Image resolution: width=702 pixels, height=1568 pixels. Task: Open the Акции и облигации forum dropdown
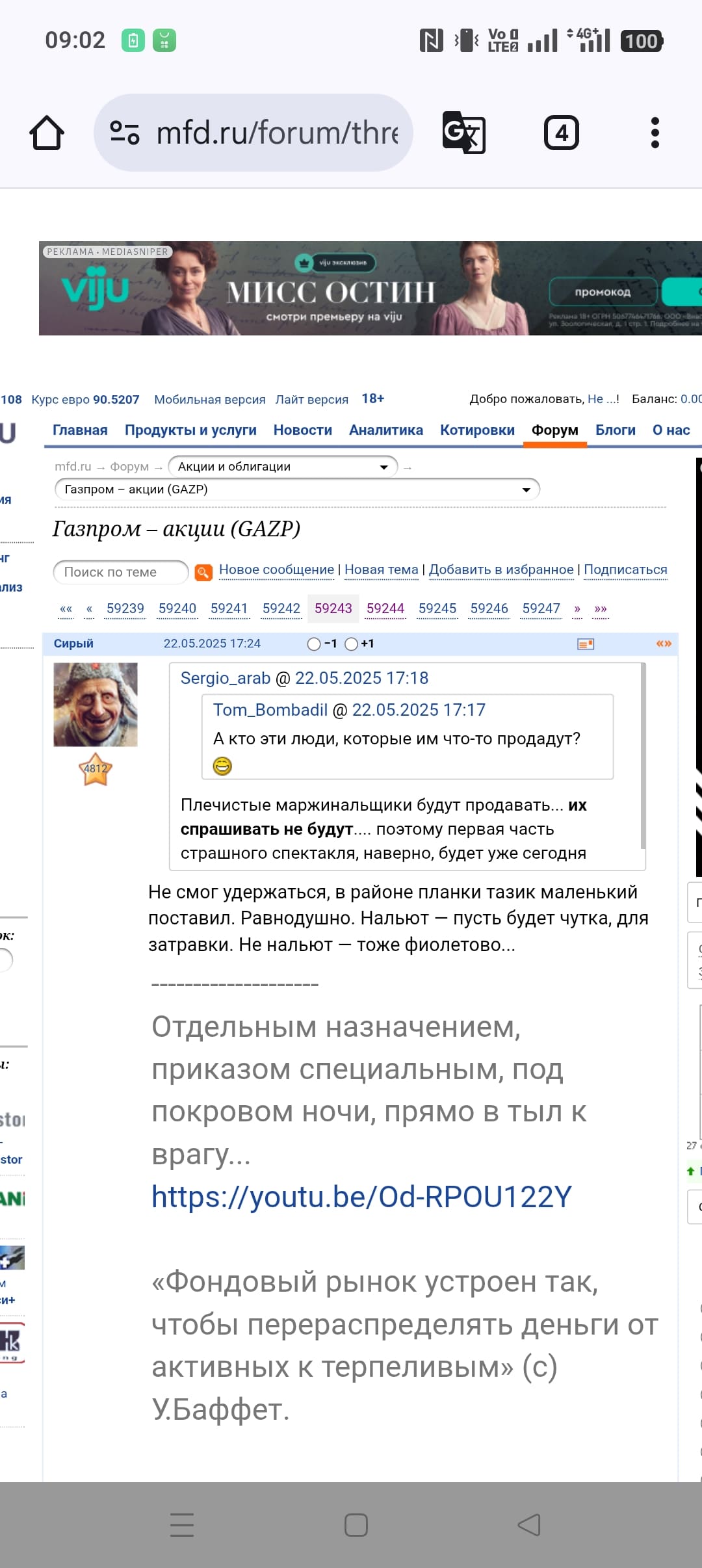[283, 467]
